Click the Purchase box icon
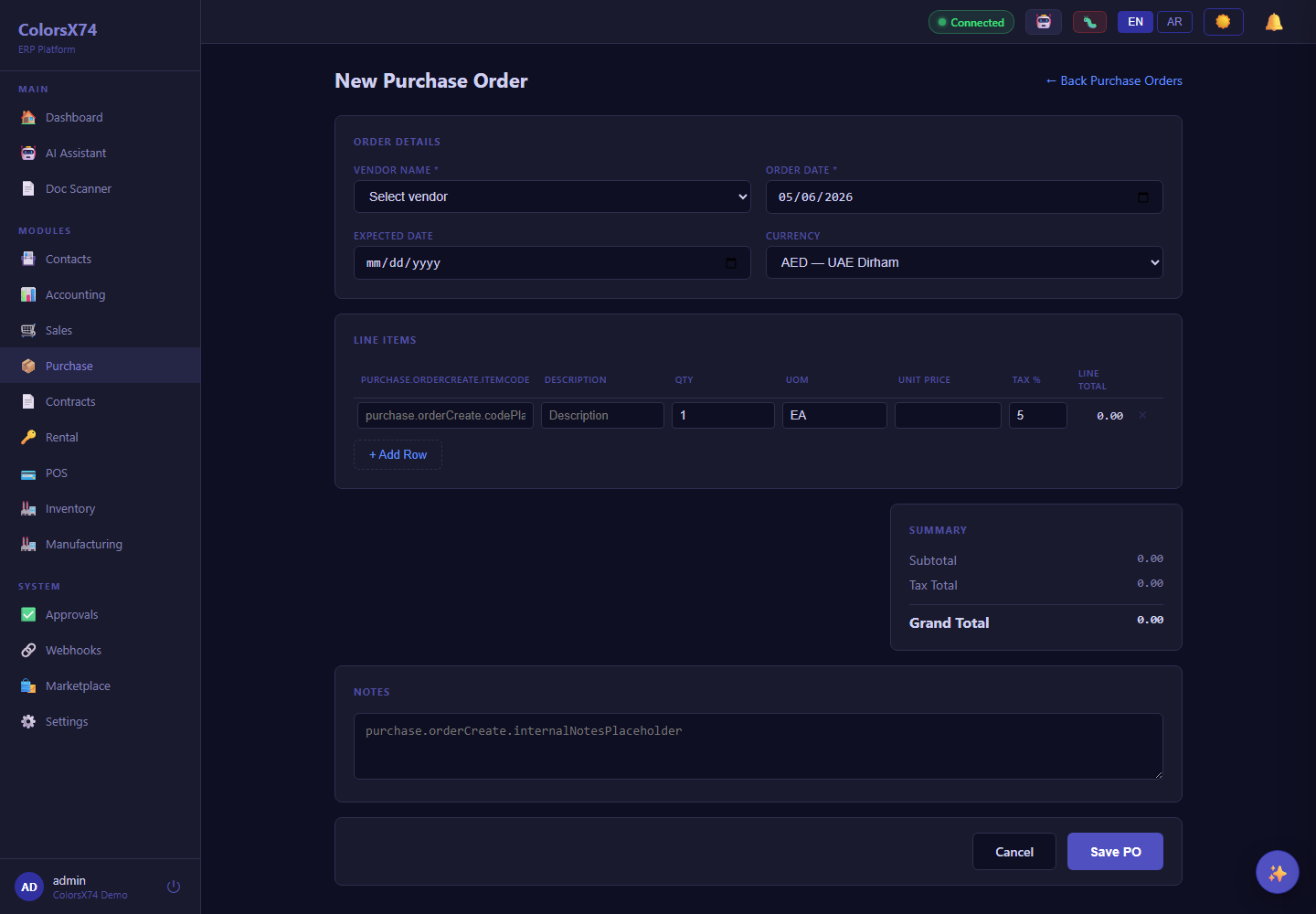 tap(28, 367)
